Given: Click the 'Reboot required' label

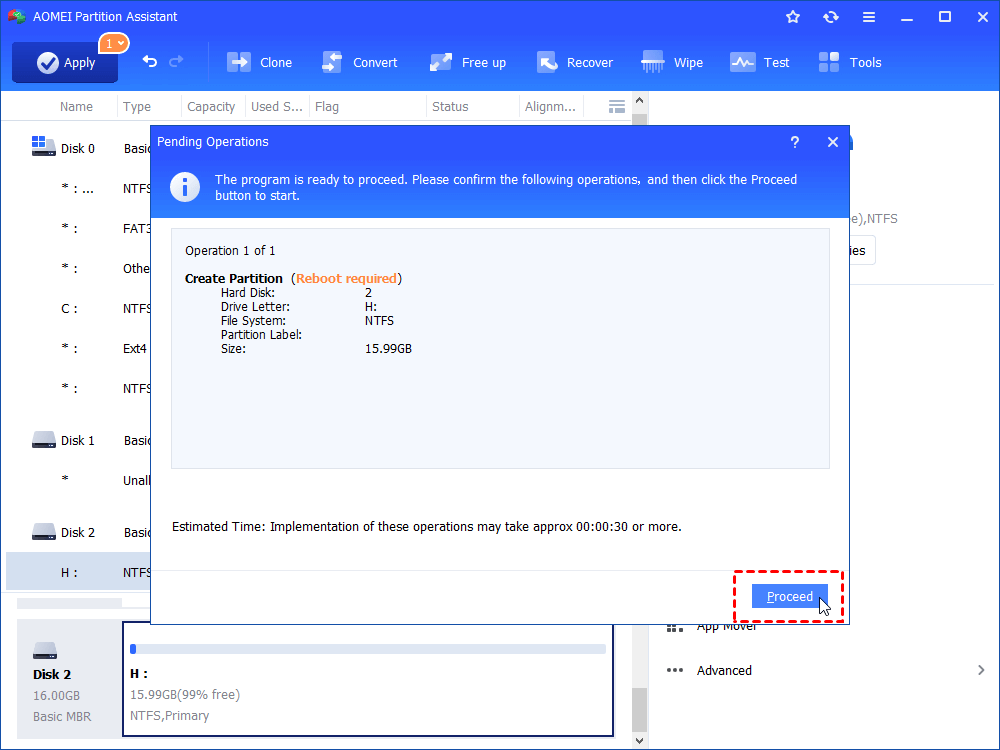Looking at the screenshot, I should (346, 278).
